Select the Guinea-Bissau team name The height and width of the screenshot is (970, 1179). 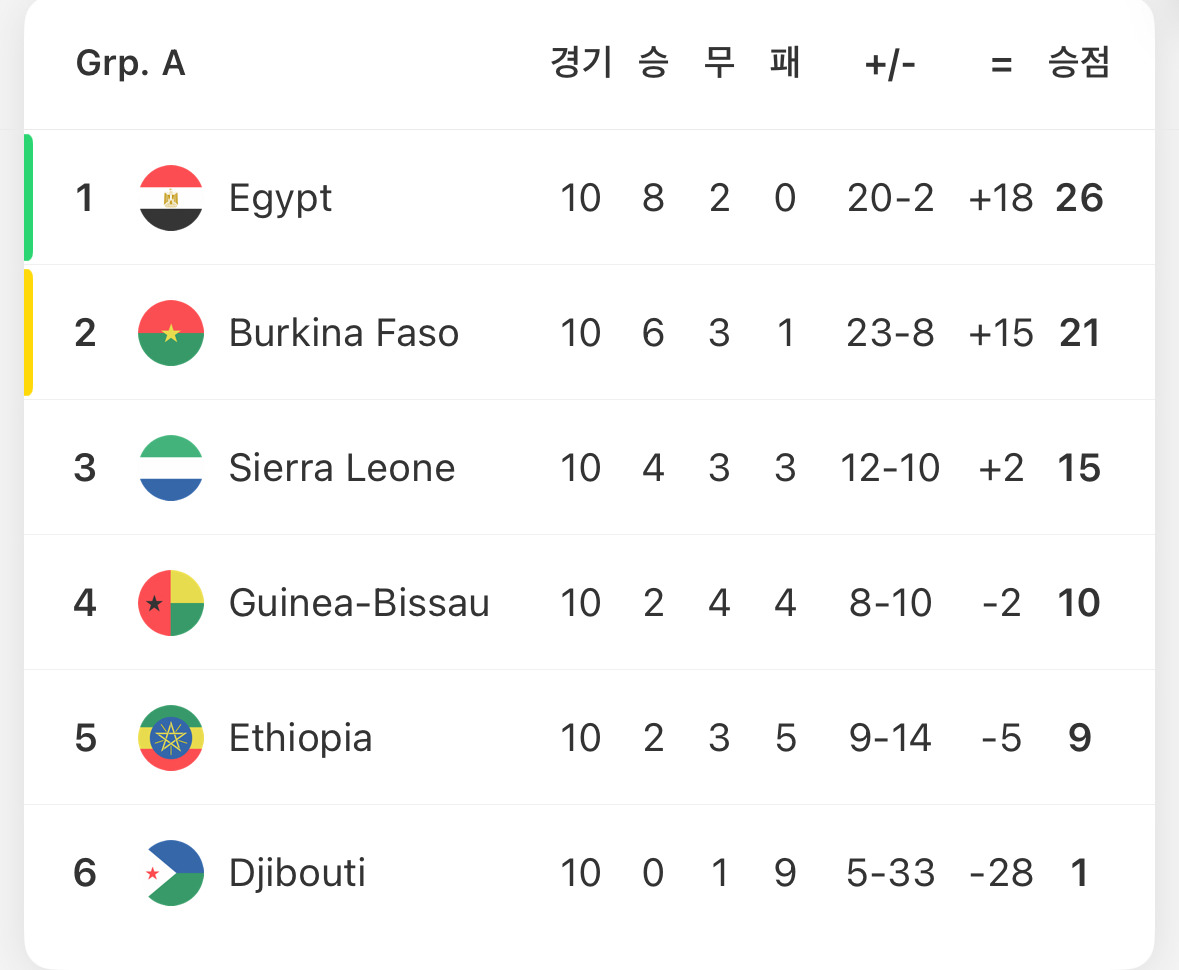(x=359, y=603)
